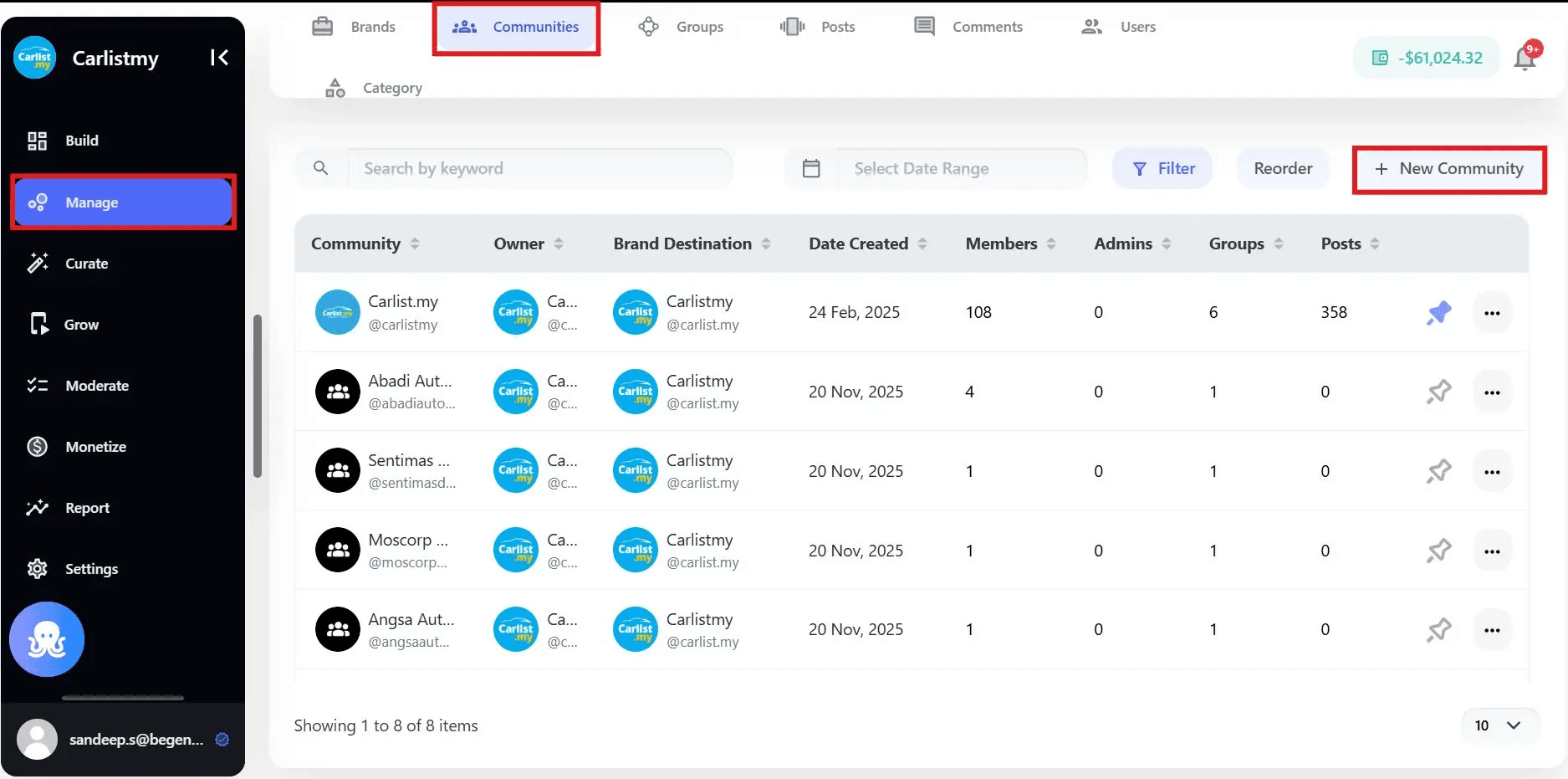Click the user avatar in sidebar footer
1568x779 pixels.
[x=37, y=740]
